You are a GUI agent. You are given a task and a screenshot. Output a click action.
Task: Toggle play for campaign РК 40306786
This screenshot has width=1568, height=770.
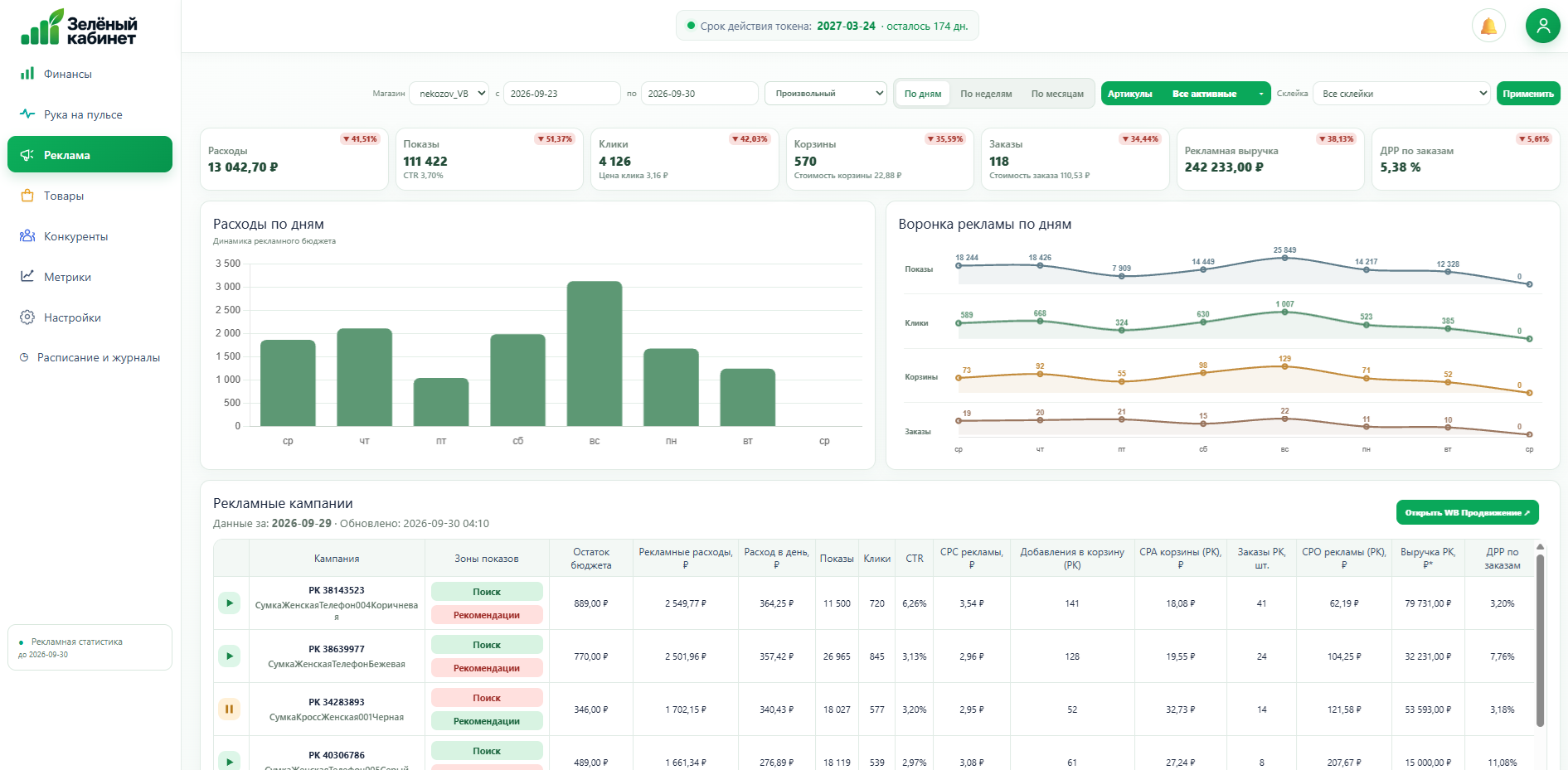(x=230, y=761)
